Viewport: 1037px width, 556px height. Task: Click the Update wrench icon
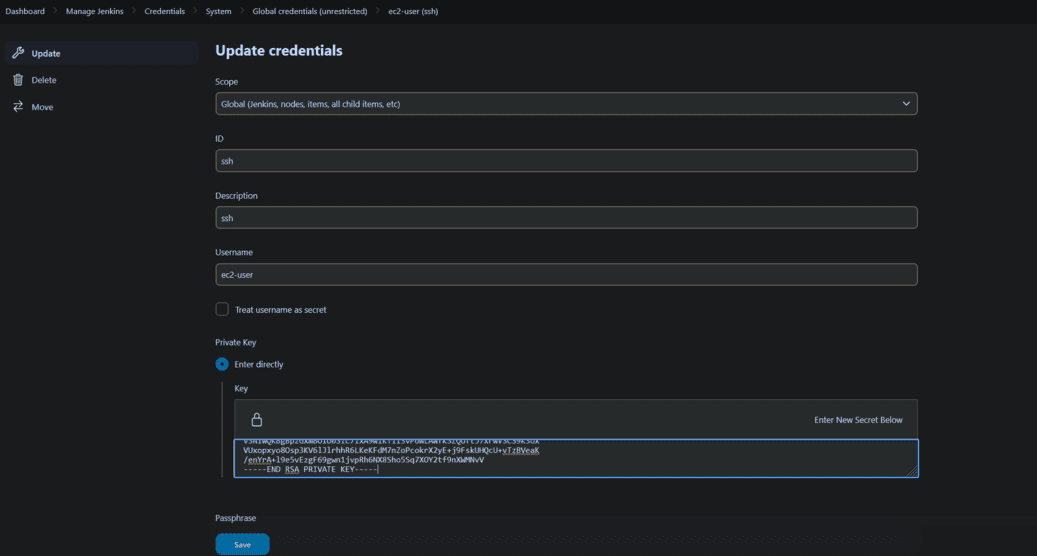[18, 53]
